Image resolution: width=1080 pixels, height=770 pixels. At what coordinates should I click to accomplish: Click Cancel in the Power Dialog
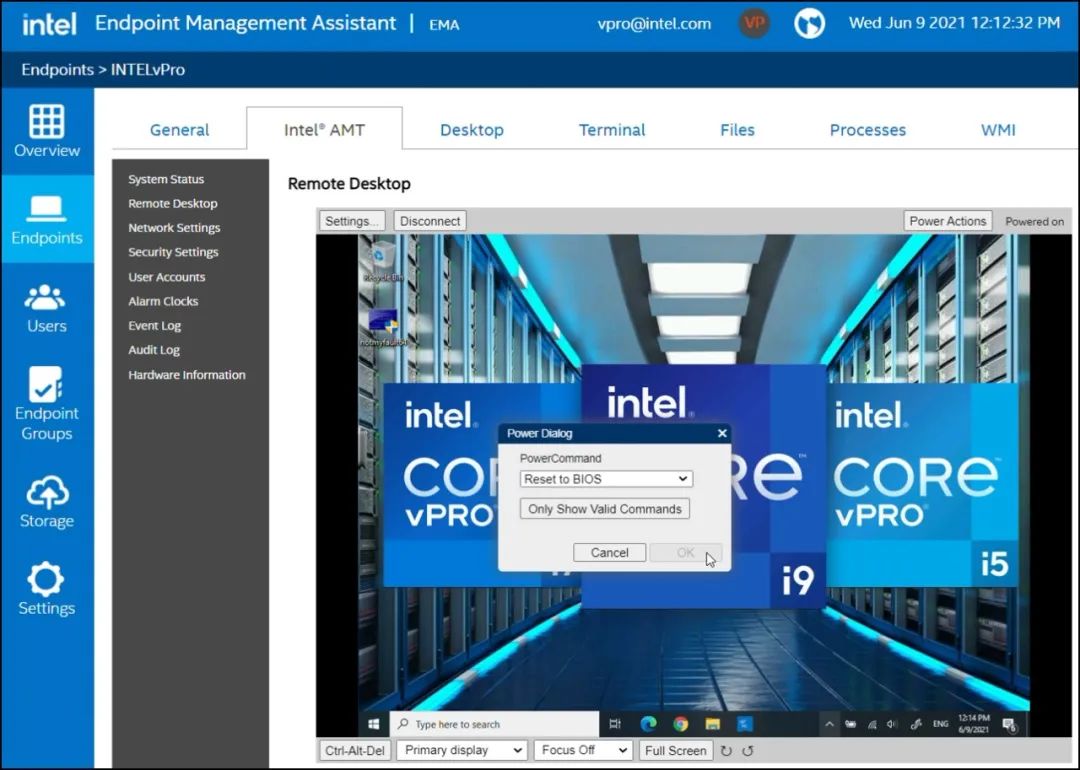(609, 552)
